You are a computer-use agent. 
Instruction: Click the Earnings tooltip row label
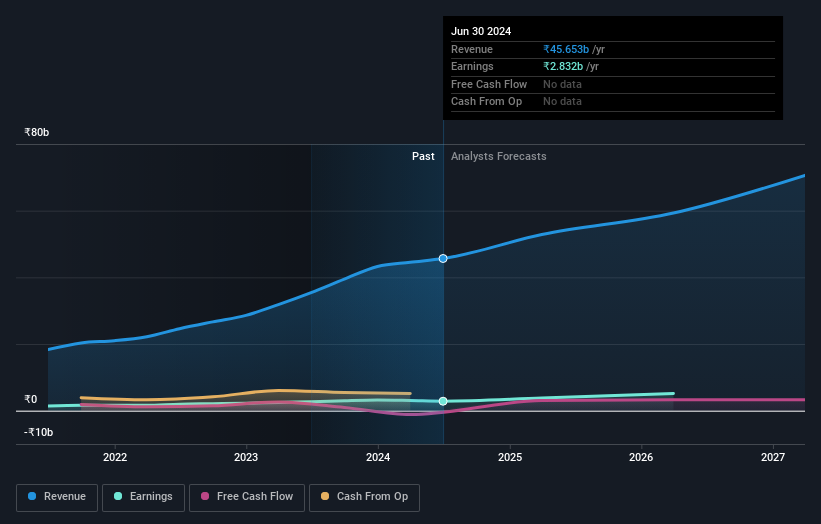(472, 66)
